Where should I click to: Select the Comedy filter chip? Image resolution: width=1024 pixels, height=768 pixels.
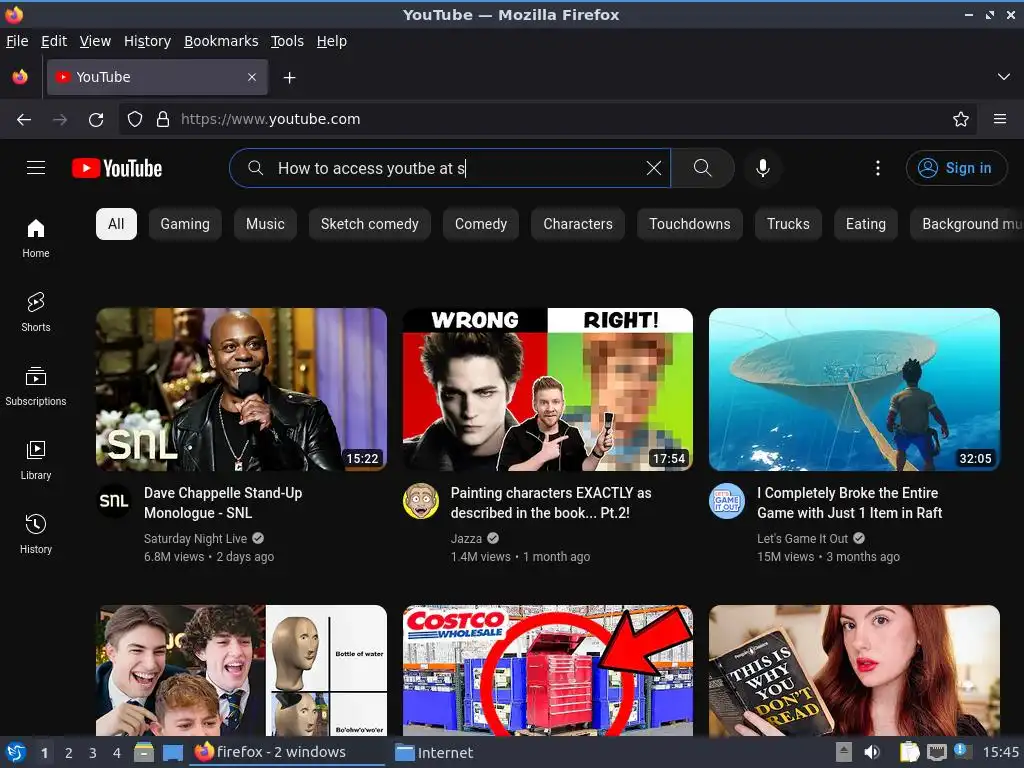coord(481,224)
